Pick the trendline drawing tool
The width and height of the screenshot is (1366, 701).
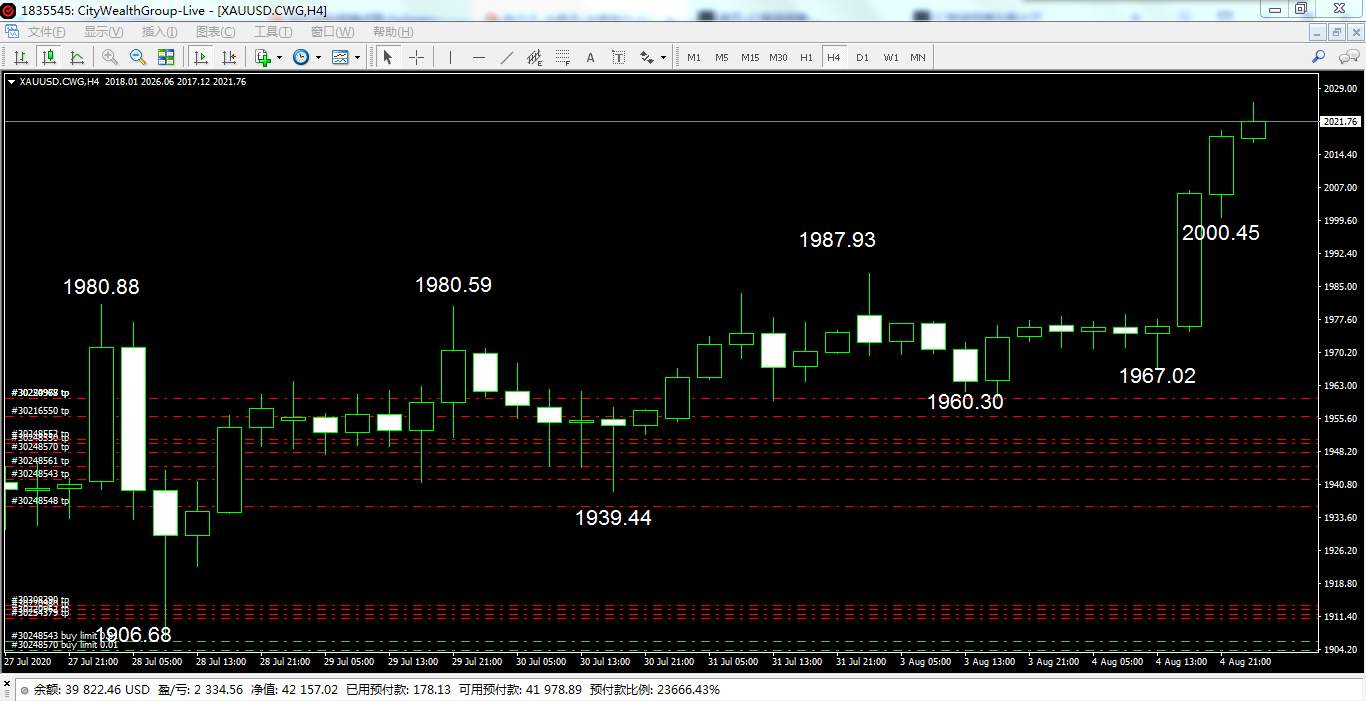(507, 57)
